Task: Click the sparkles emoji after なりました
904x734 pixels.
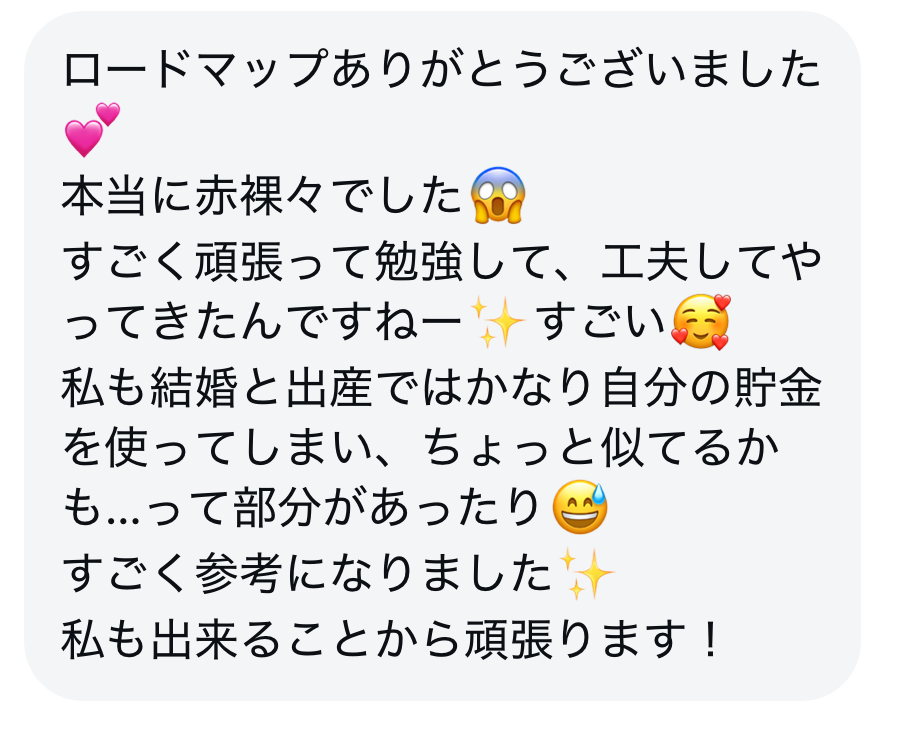Action: point(586,574)
